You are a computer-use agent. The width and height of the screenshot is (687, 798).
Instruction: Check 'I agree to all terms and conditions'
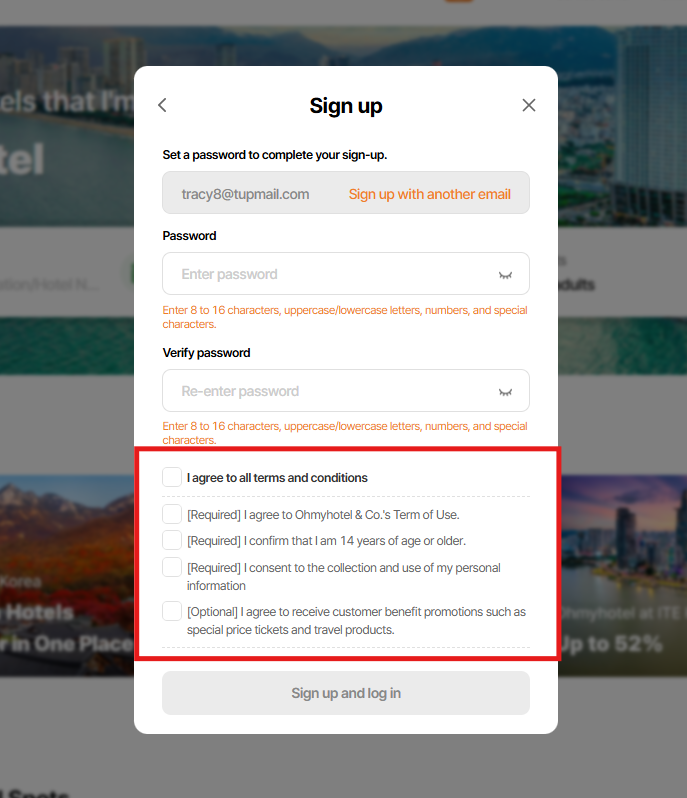point(172,477)
